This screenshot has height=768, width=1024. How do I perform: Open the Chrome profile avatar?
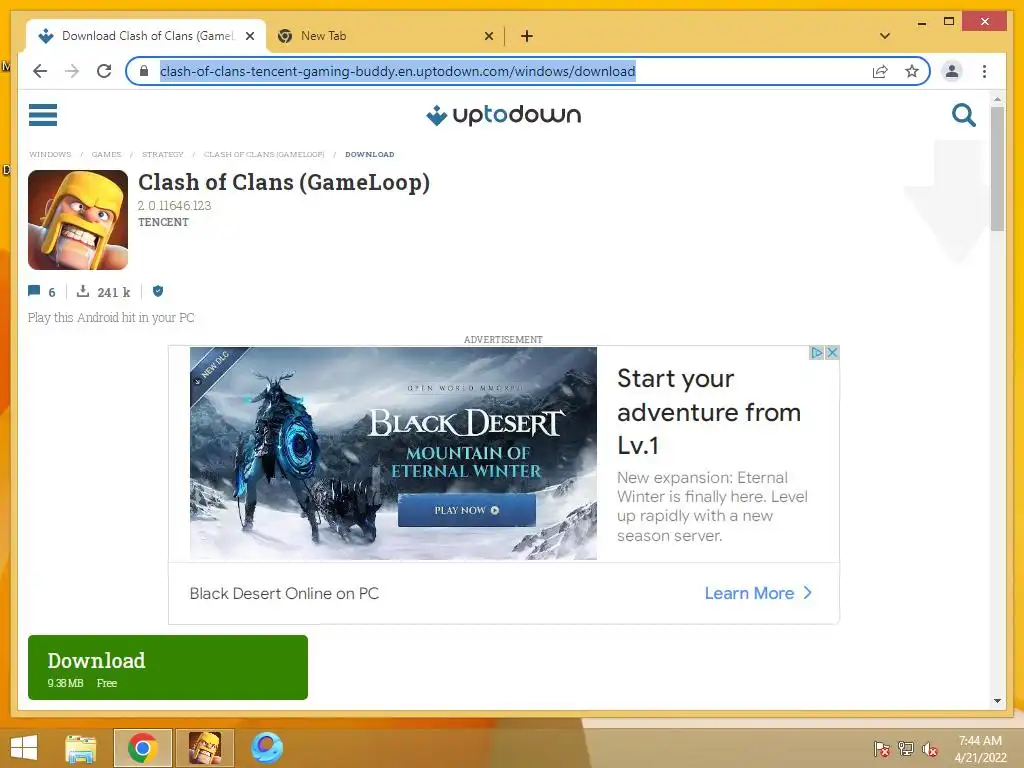952,71
